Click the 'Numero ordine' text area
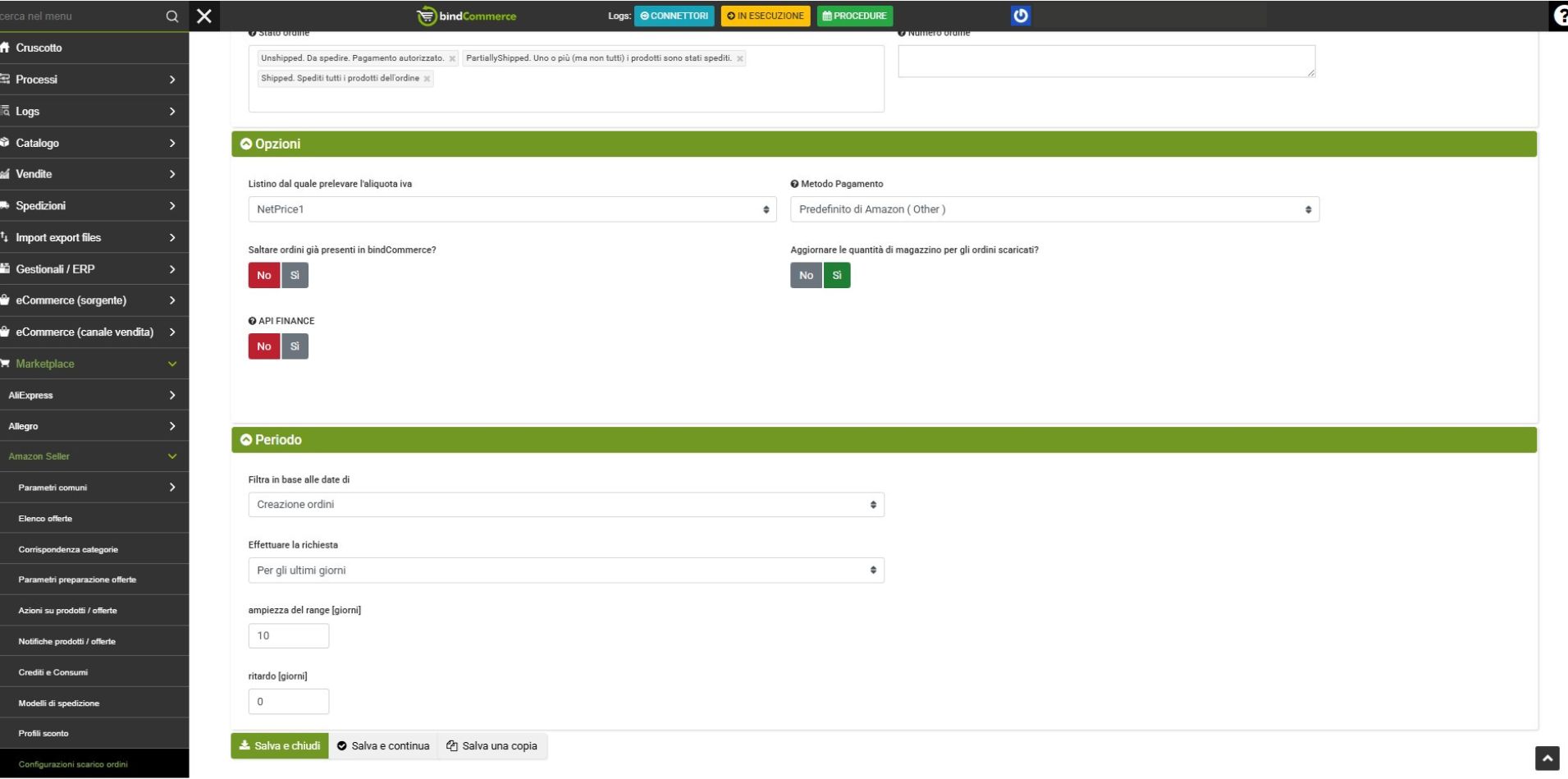Image resolution: width=1568 pixels, height=779 pixels. pos(1105,62)
